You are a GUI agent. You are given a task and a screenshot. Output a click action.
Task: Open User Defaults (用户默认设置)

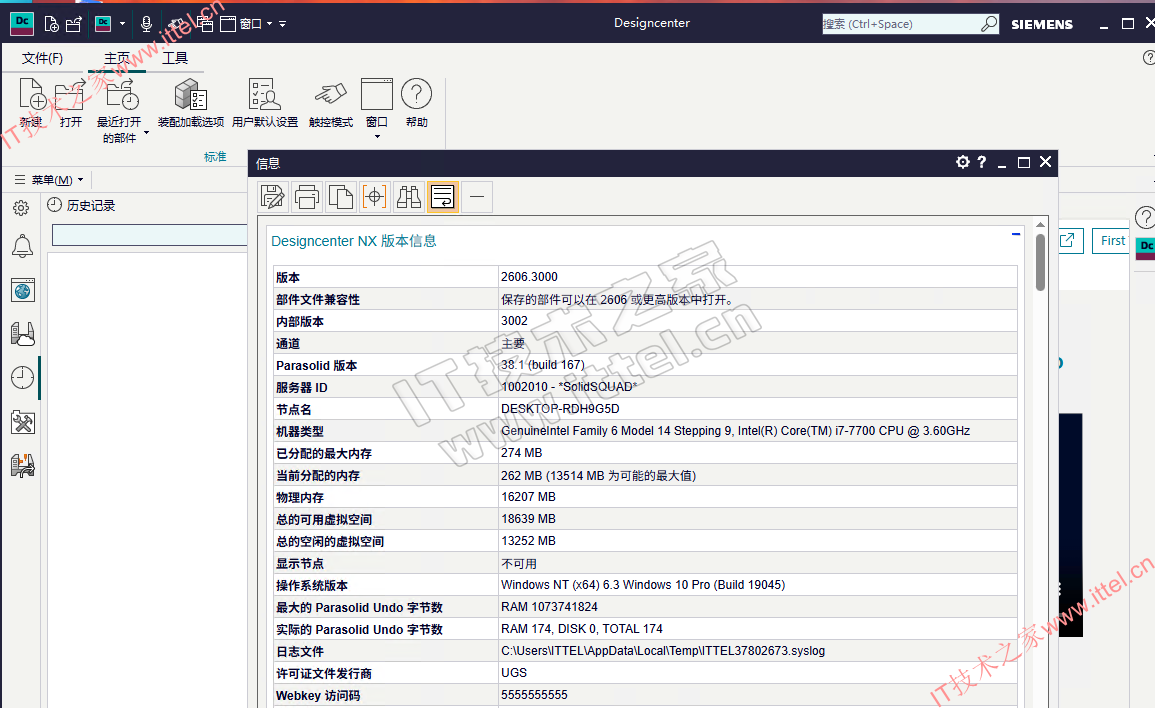click(x=265, y=102)
